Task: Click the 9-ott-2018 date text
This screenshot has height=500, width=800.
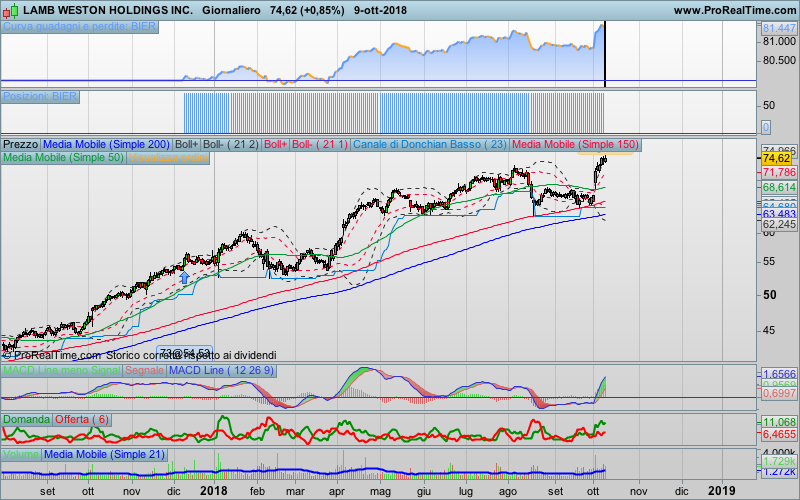Action: tap(380, 10)
